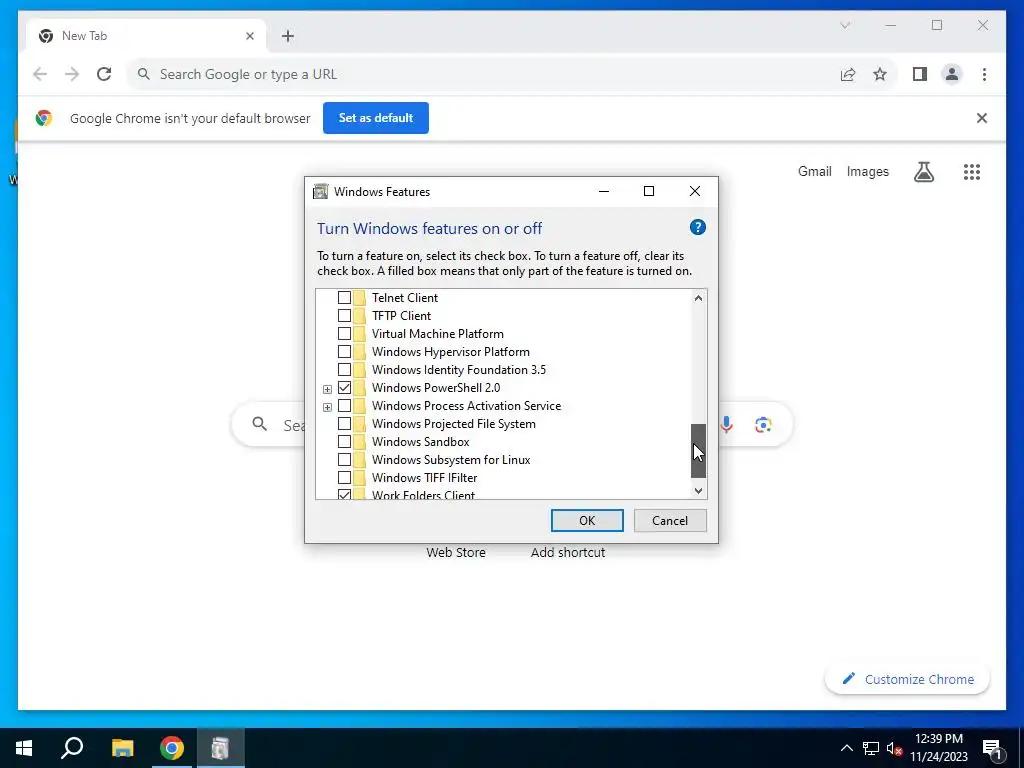
Task: Open the tab search chevron
Action: click(x=845, y=25)
